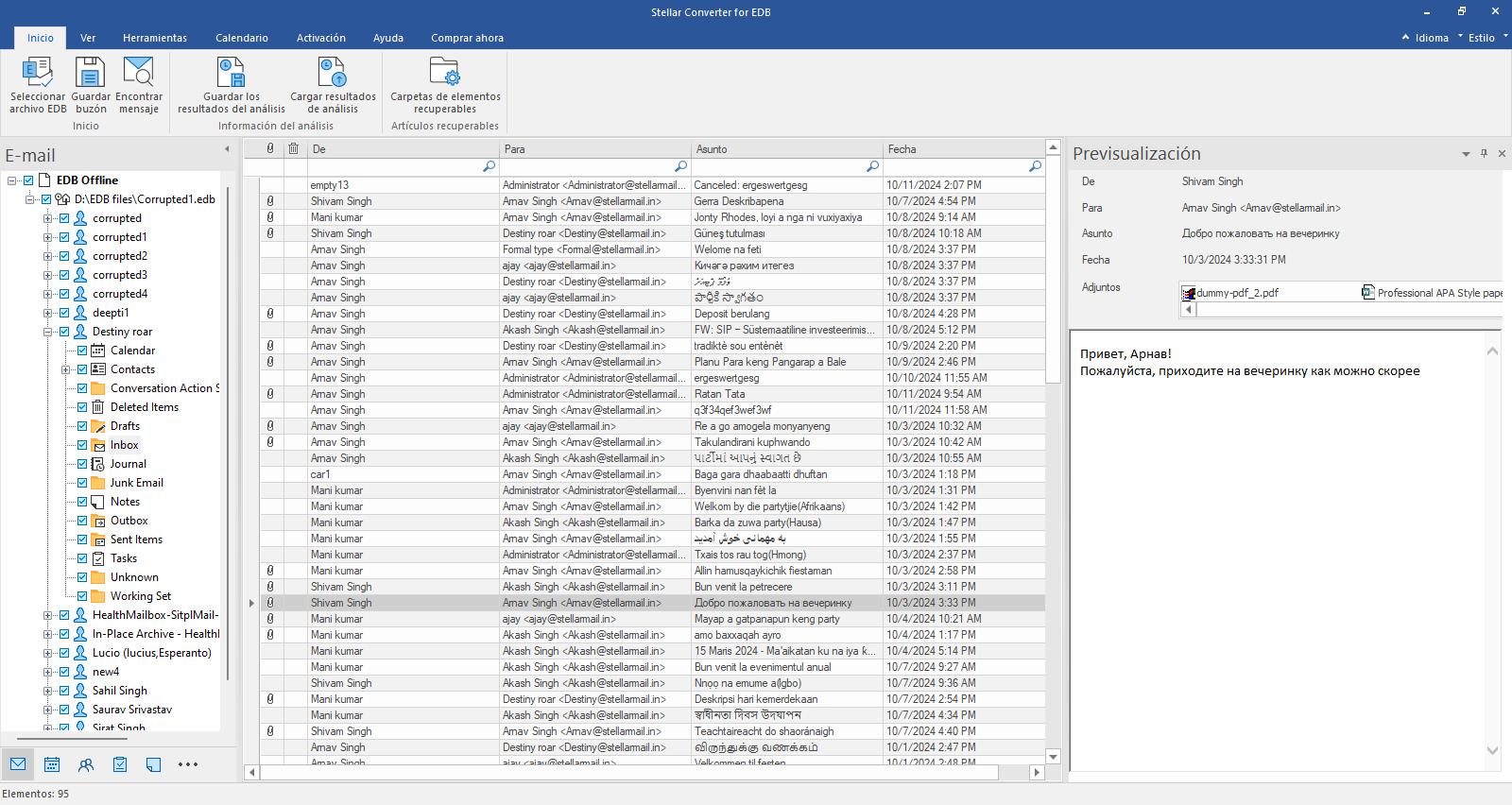Open the Estilo menu
1512x805 pixels.
1482,38
